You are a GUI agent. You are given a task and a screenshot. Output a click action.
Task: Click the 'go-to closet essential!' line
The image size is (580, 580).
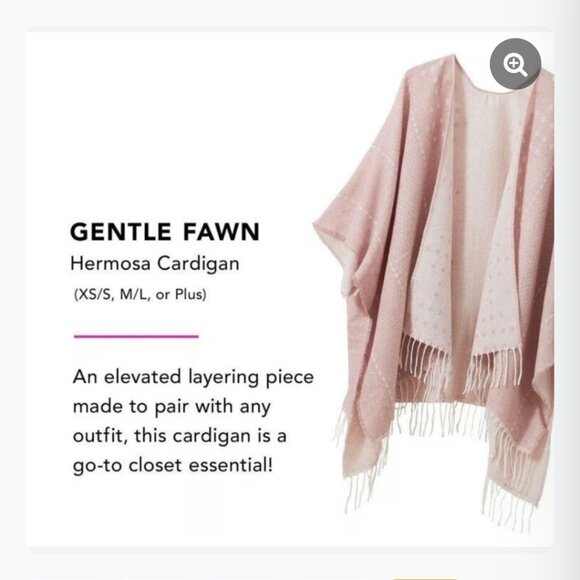[x=173, y=465]
